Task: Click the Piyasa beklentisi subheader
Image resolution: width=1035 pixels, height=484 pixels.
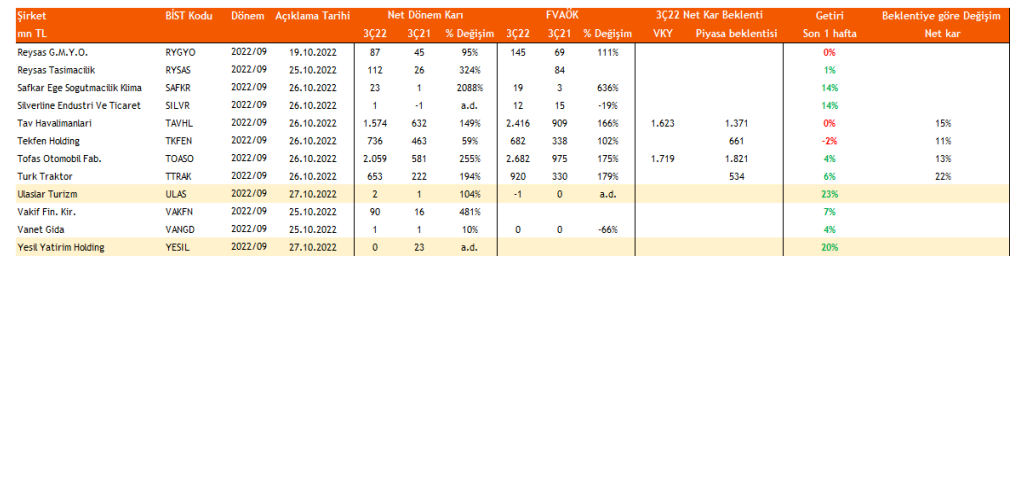Action: (x=736, y=34)
